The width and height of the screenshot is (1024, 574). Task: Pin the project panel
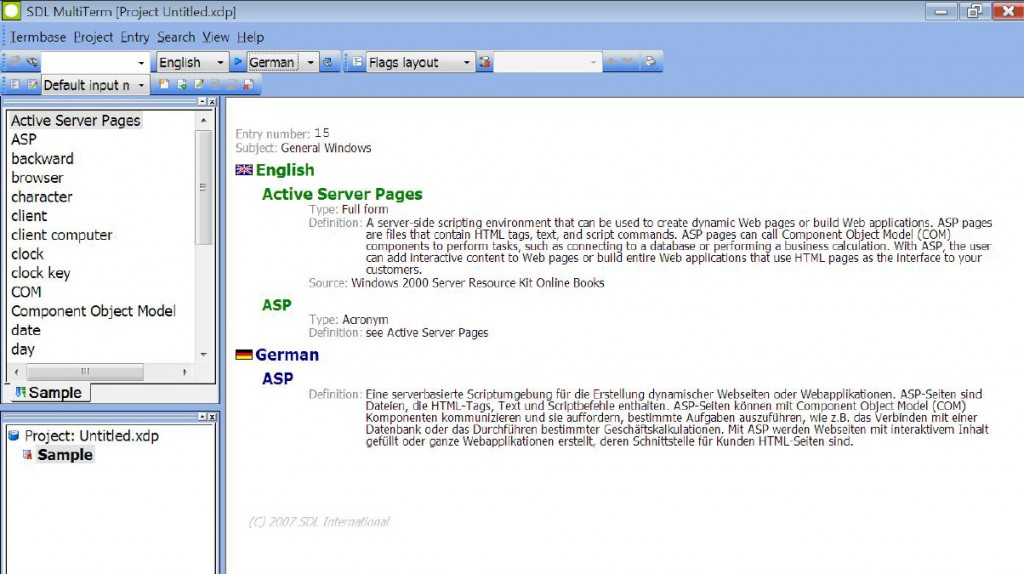coord(202,417)
